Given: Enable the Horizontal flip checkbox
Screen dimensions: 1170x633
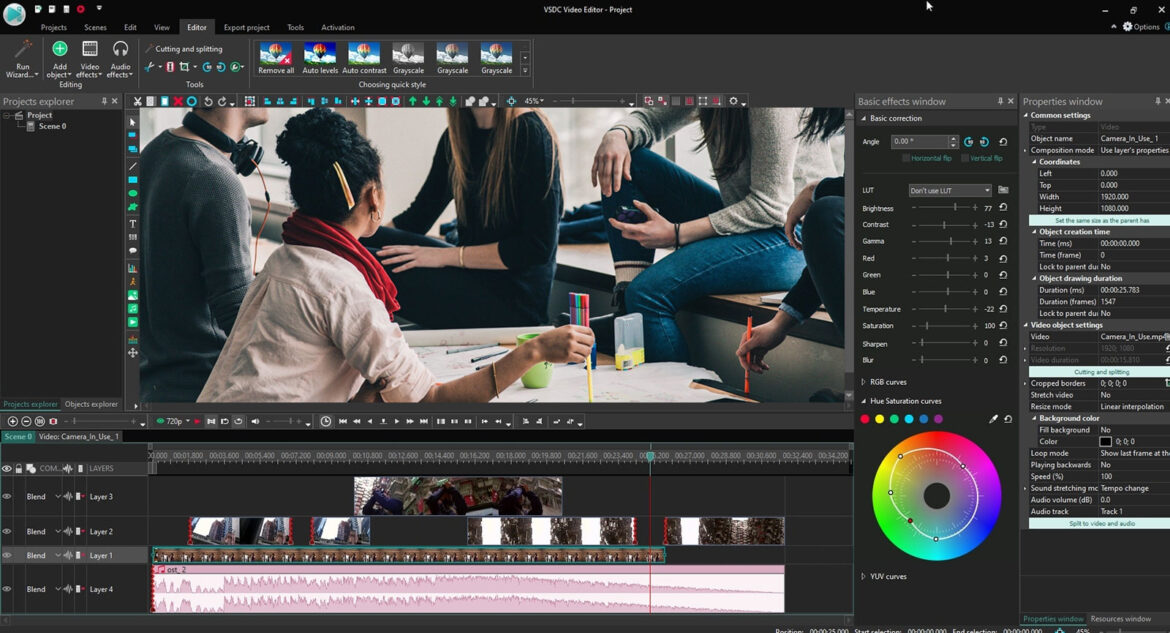Looking at the screenshot, I should click(x=906, y=158).
